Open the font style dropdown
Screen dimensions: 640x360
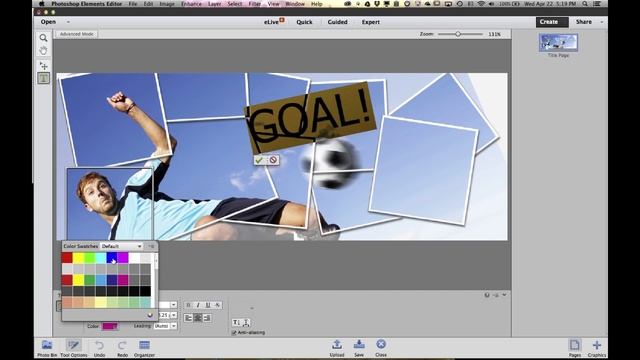coord(173,305)
